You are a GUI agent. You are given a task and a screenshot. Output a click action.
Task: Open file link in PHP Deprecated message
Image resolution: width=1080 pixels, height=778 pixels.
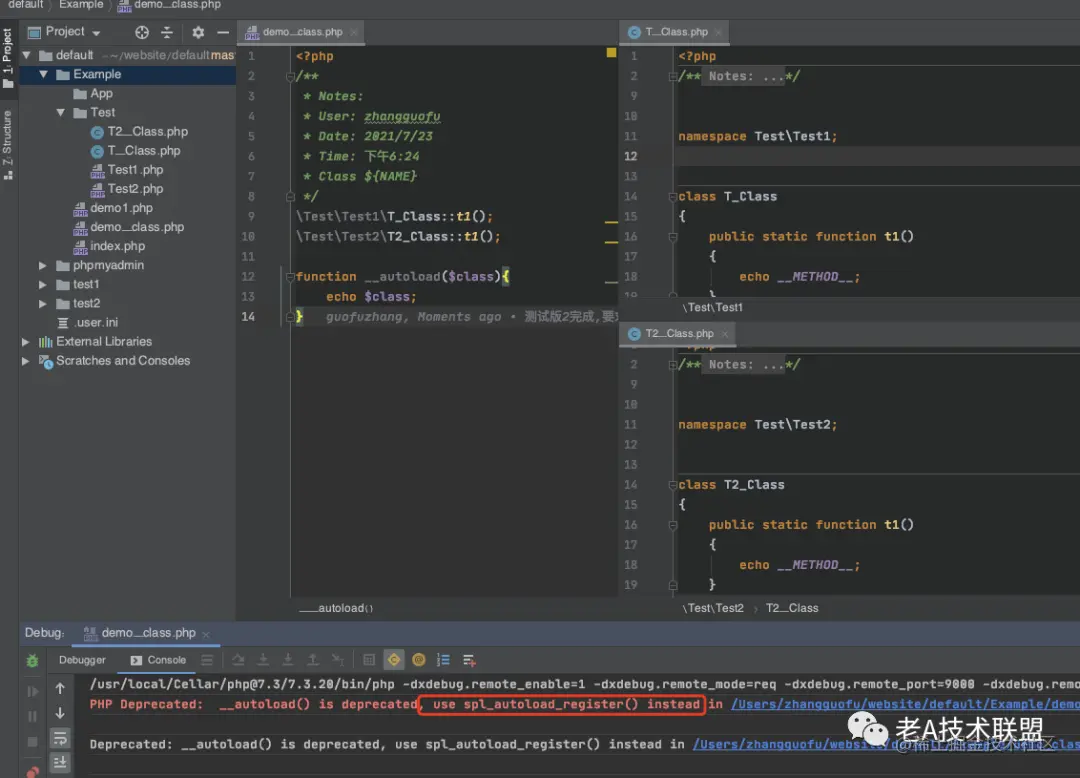(x=905, y=704)
